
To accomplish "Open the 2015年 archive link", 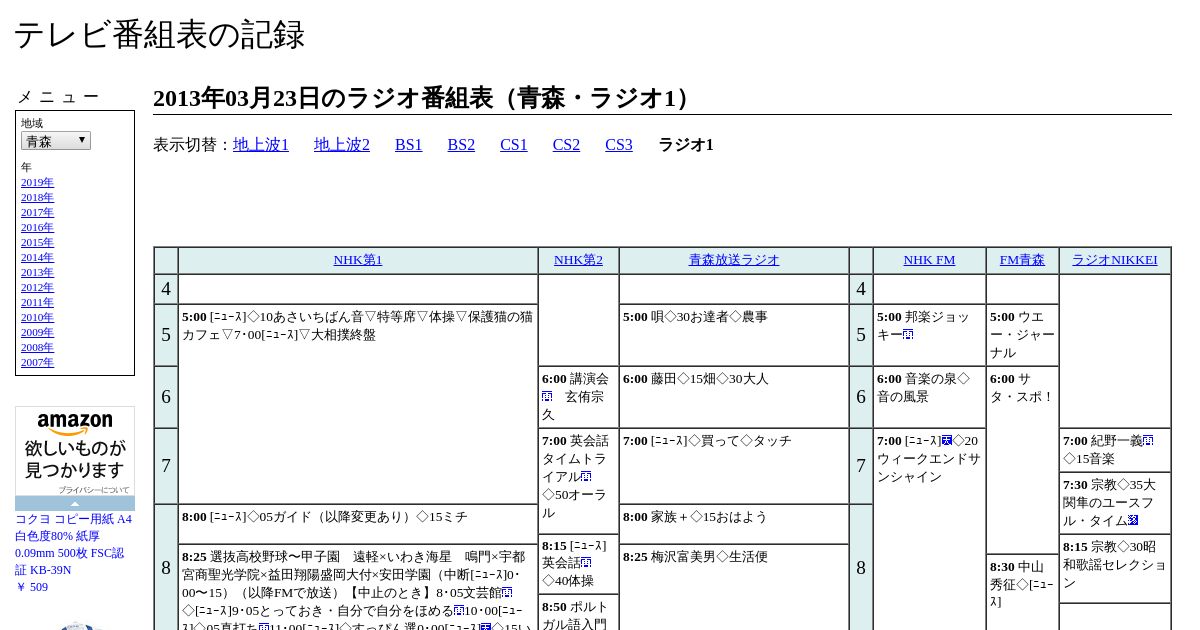I will pos(37,242).
